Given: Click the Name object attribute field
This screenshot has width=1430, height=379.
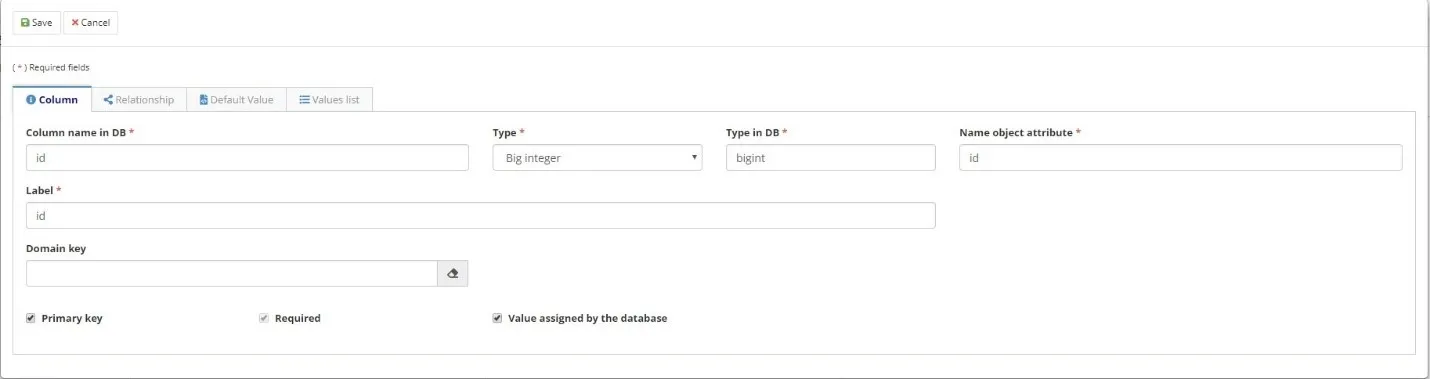Looking at the screenshot, I should pos(1180,158).
